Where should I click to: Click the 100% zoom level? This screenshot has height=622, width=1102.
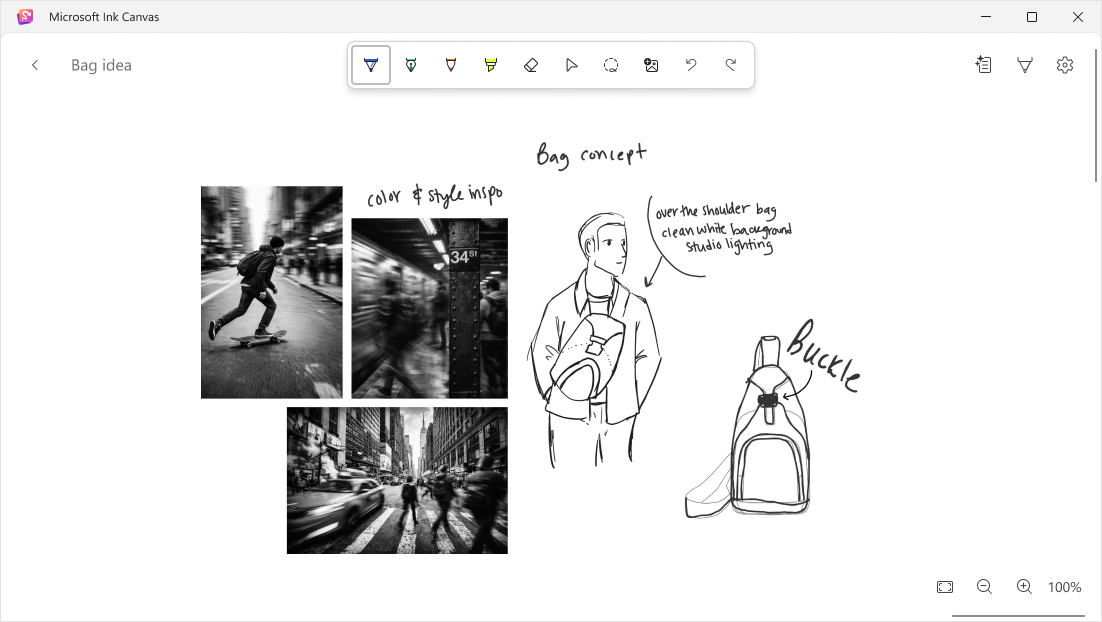pos(1065,588)
